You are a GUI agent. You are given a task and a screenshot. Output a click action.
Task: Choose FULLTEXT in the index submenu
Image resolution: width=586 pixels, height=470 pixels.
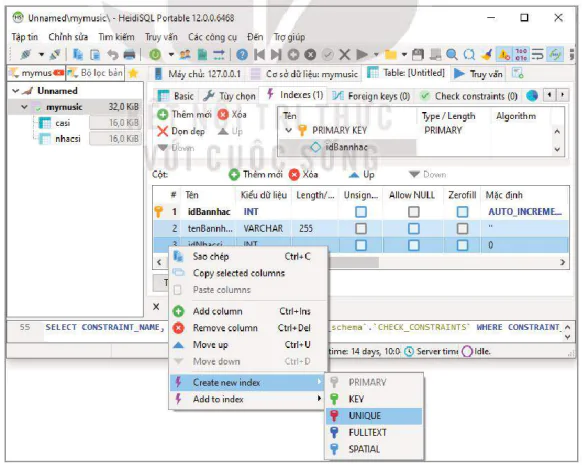(374, 433)
